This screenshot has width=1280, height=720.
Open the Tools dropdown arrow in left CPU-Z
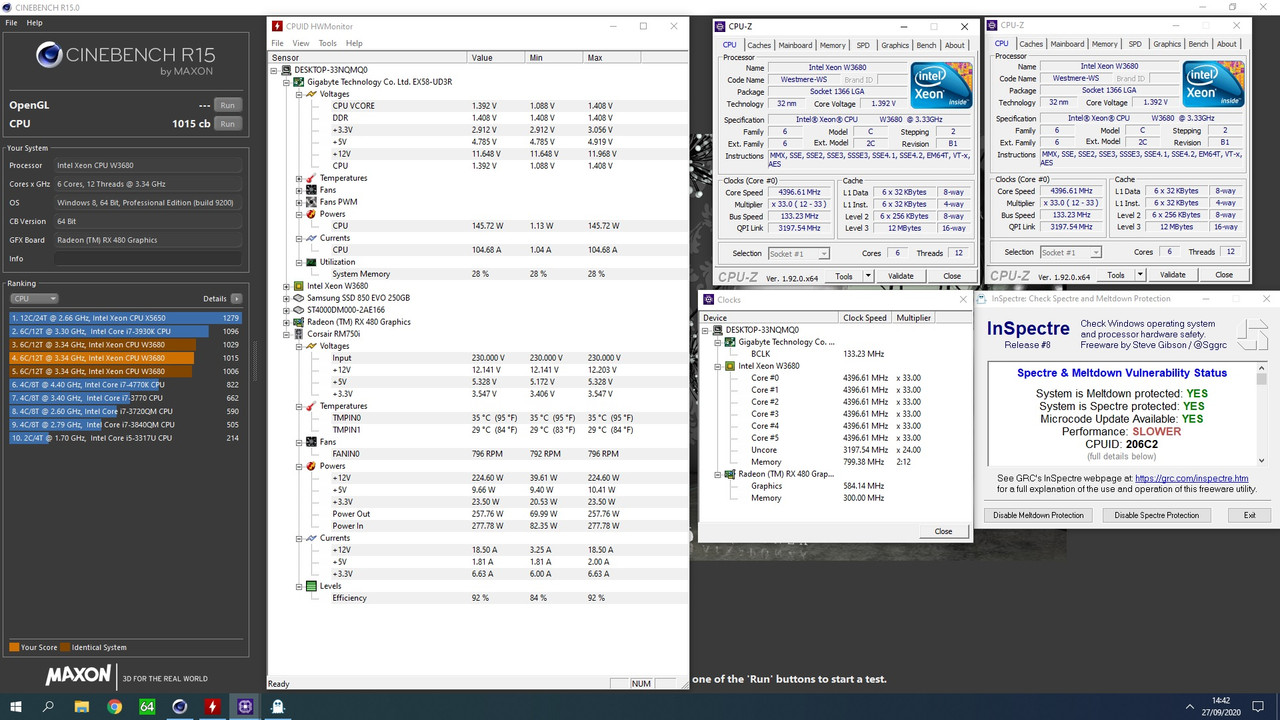(868, 276)
